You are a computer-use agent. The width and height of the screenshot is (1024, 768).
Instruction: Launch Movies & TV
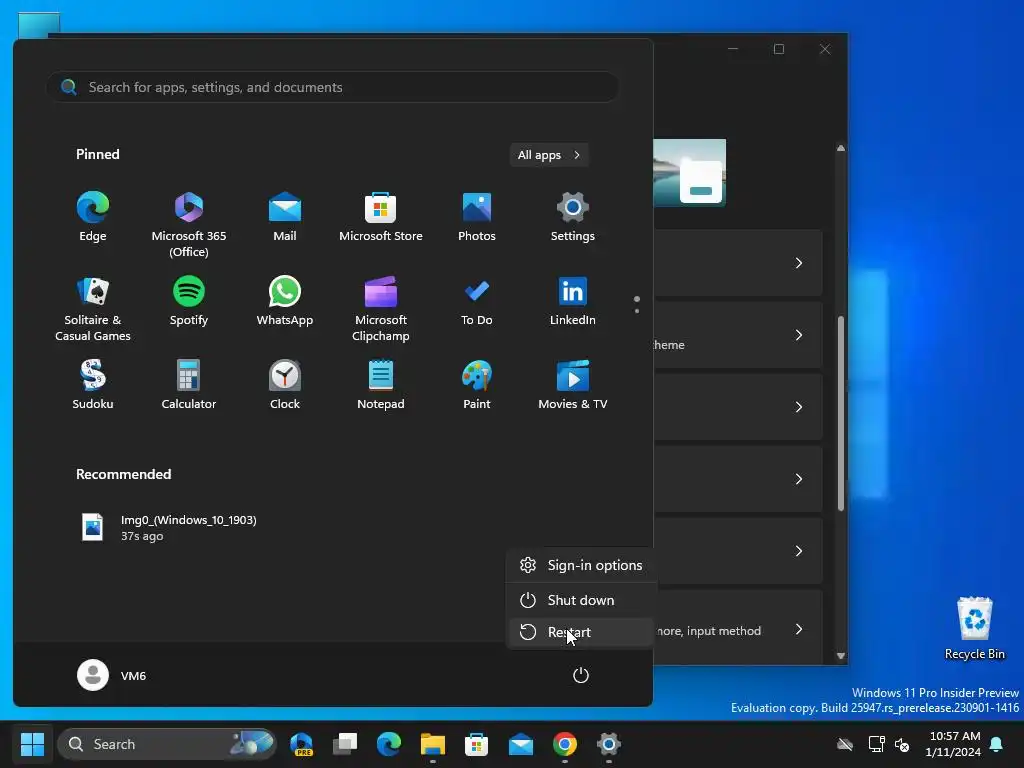pyautogui.click(x=573, y=385)
